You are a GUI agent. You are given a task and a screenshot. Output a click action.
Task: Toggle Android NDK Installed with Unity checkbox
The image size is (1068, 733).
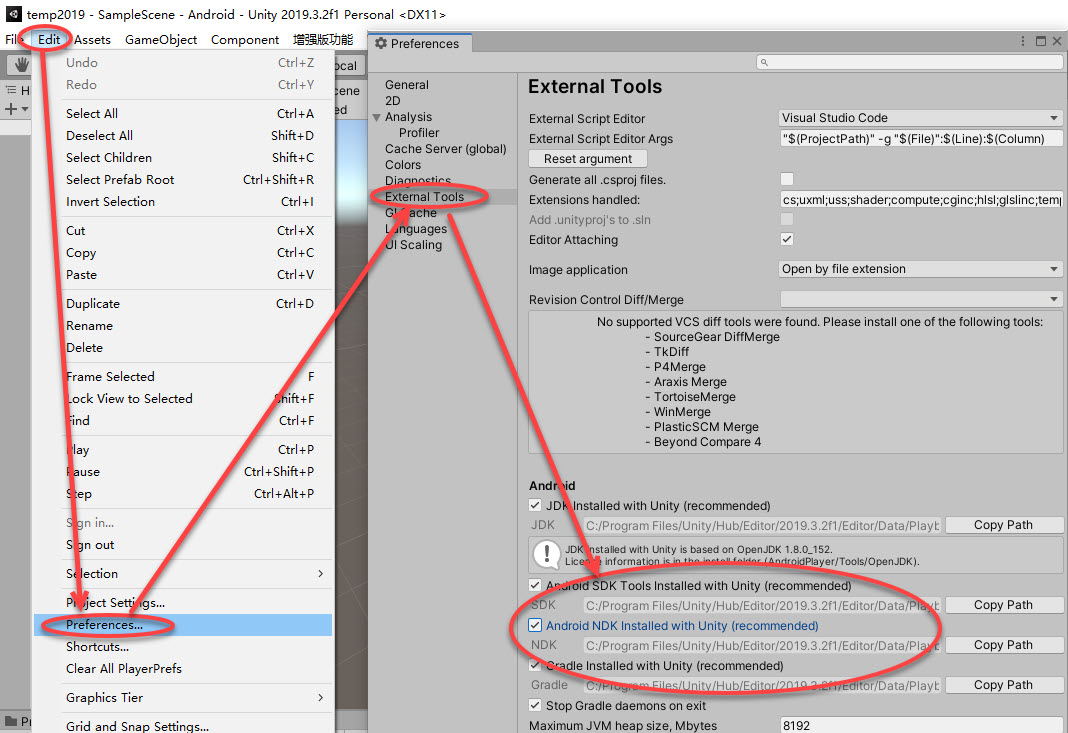(x=535, y=625)
